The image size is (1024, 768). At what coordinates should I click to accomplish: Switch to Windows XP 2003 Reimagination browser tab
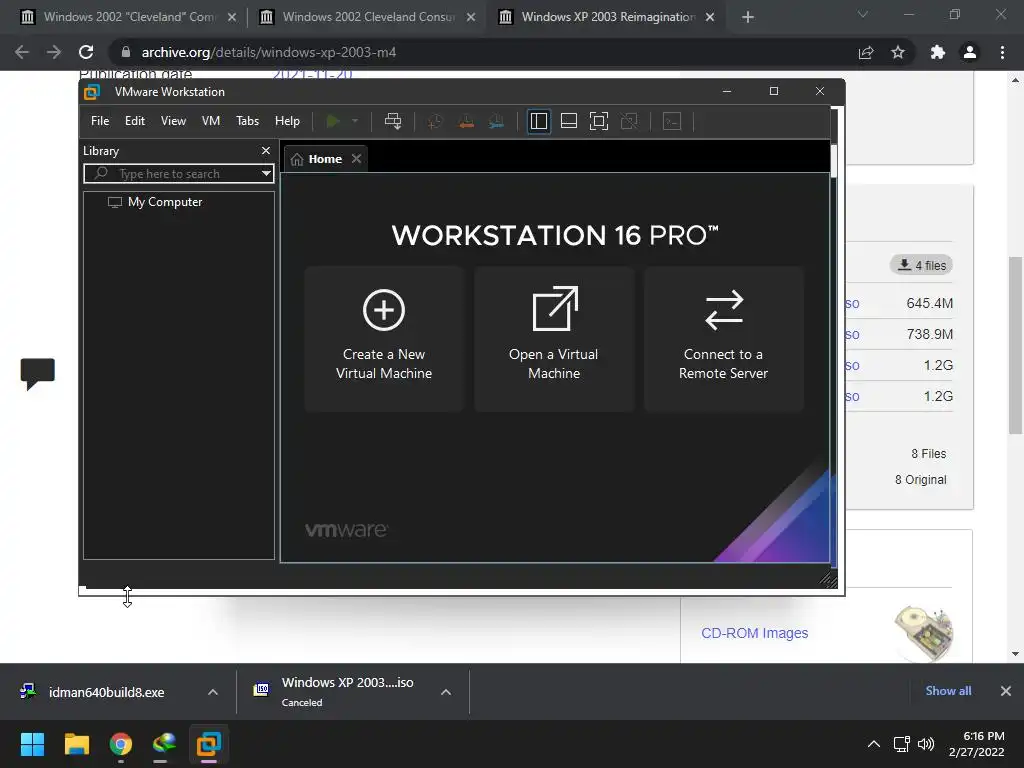click(607, 17)
